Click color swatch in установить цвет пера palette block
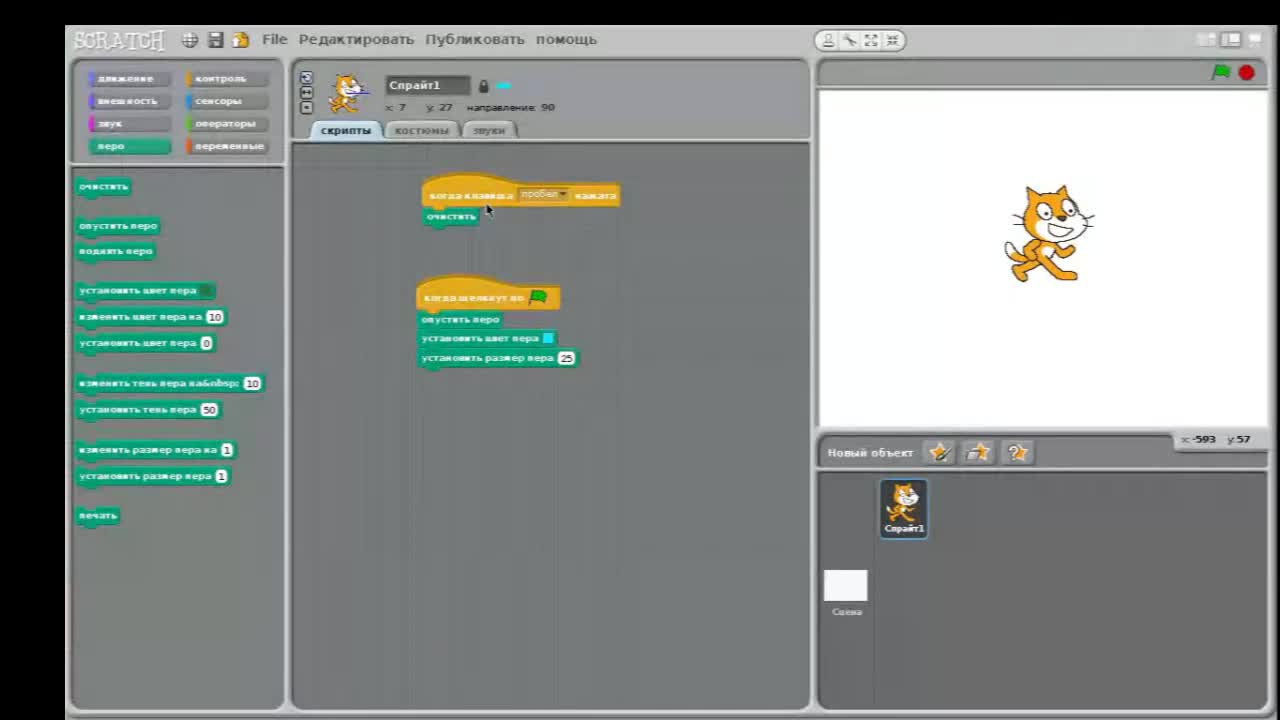Viewport: 1280px width, 720px height. pos(206,291)
